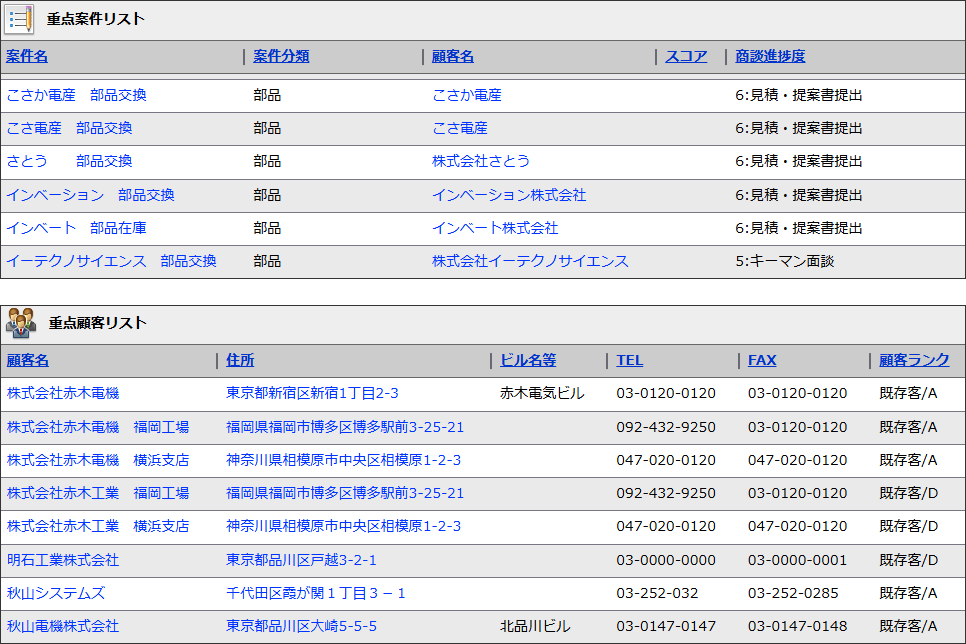Click address 東京都新宿区新宿1丁目2-3

tap(312, 394)
